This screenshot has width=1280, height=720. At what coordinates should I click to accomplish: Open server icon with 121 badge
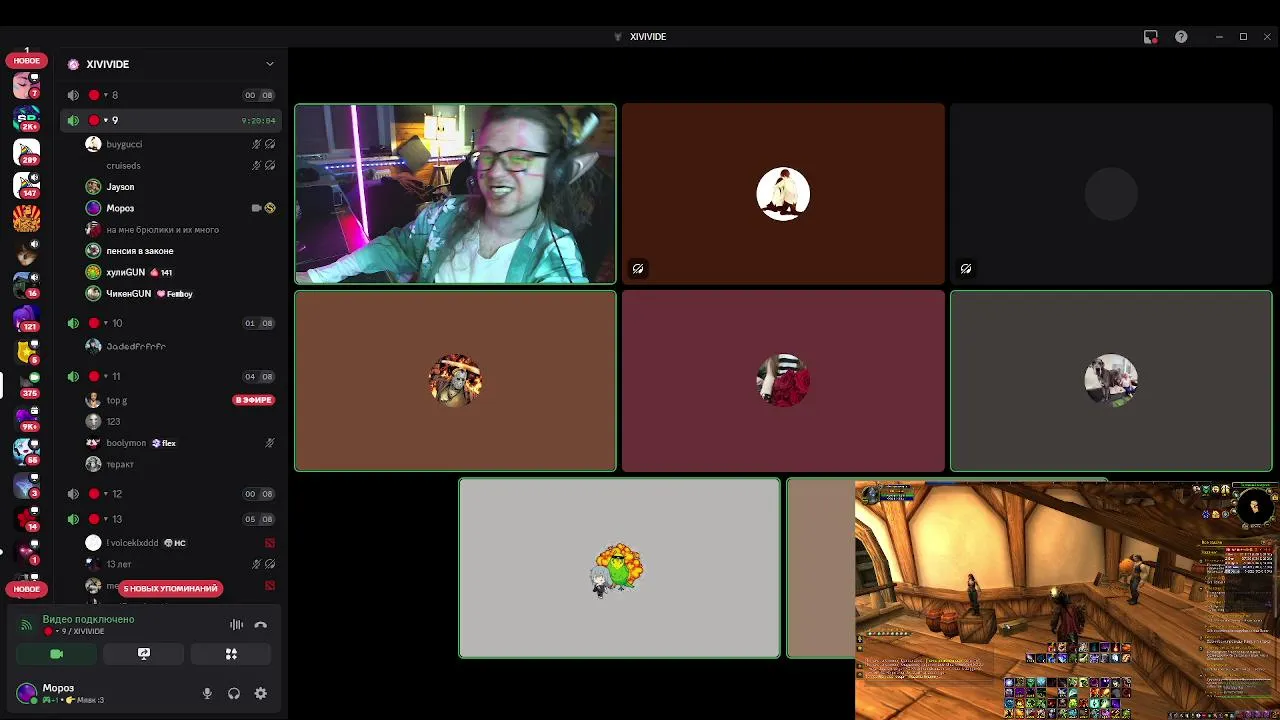(27, 319)
